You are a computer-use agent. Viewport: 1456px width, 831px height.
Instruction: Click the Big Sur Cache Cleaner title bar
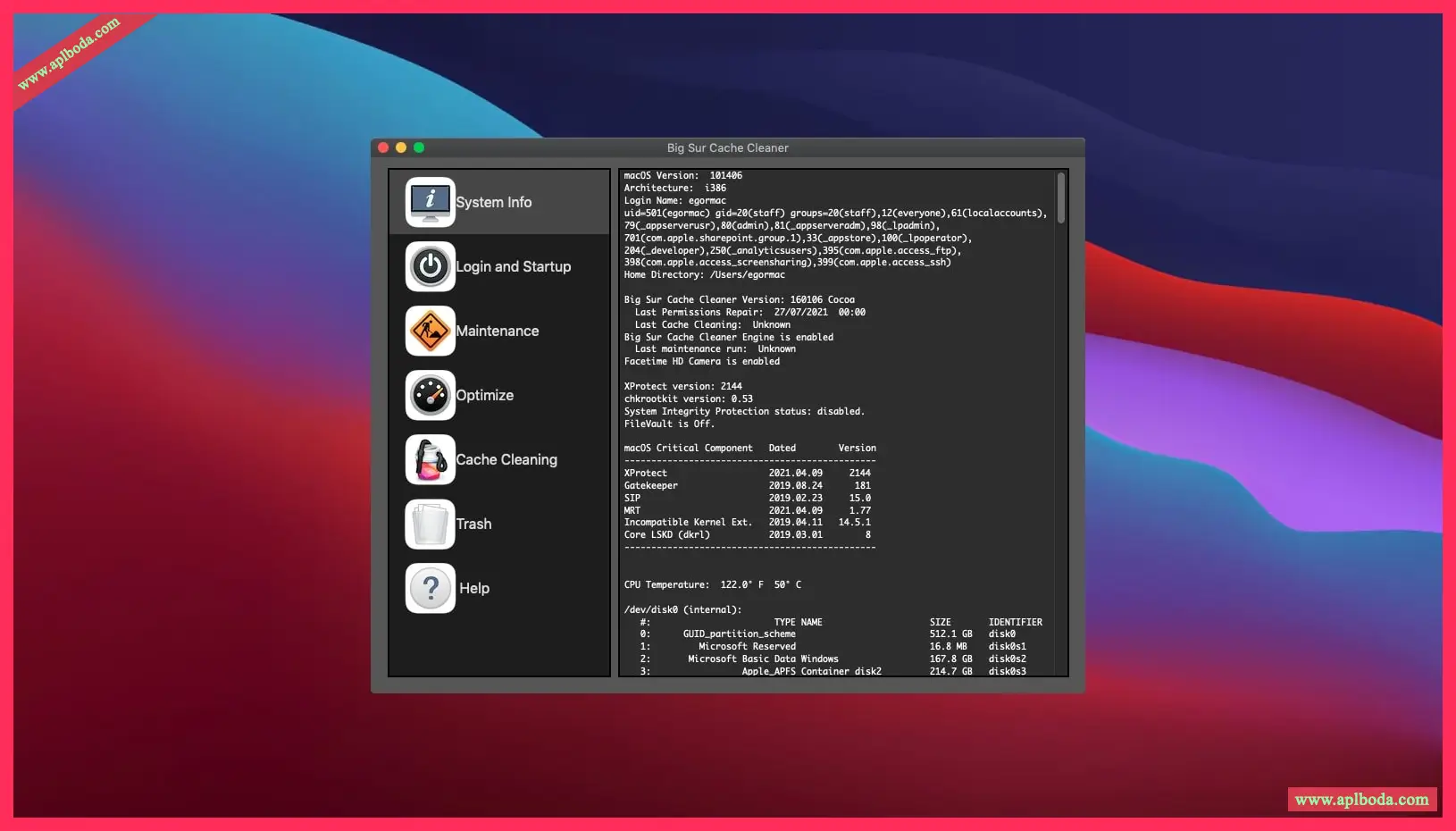(727, 148)
